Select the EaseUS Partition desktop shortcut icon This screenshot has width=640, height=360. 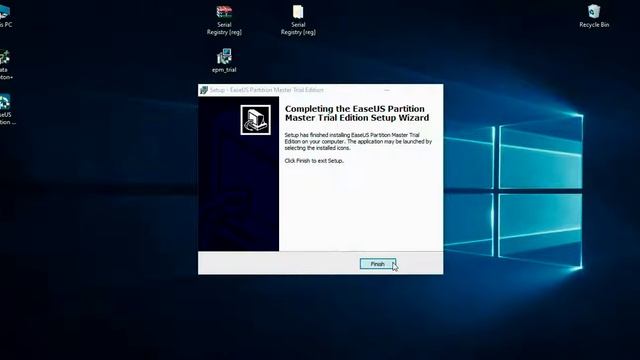(6, 109)
